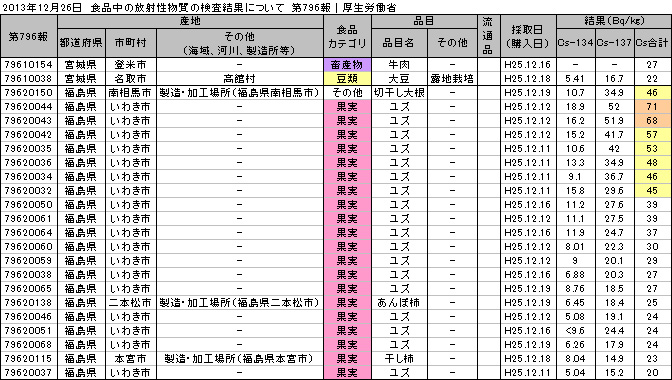
Task: Click the Cs-137 value 51.9
Action: pyautogui.click(x=615, y=121)
